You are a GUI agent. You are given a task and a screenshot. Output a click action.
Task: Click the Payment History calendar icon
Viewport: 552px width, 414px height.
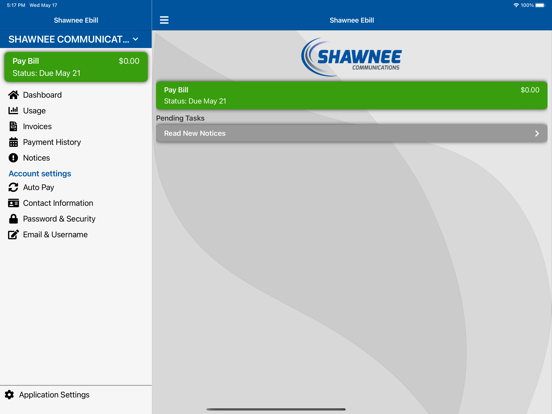tap(13, 142)
